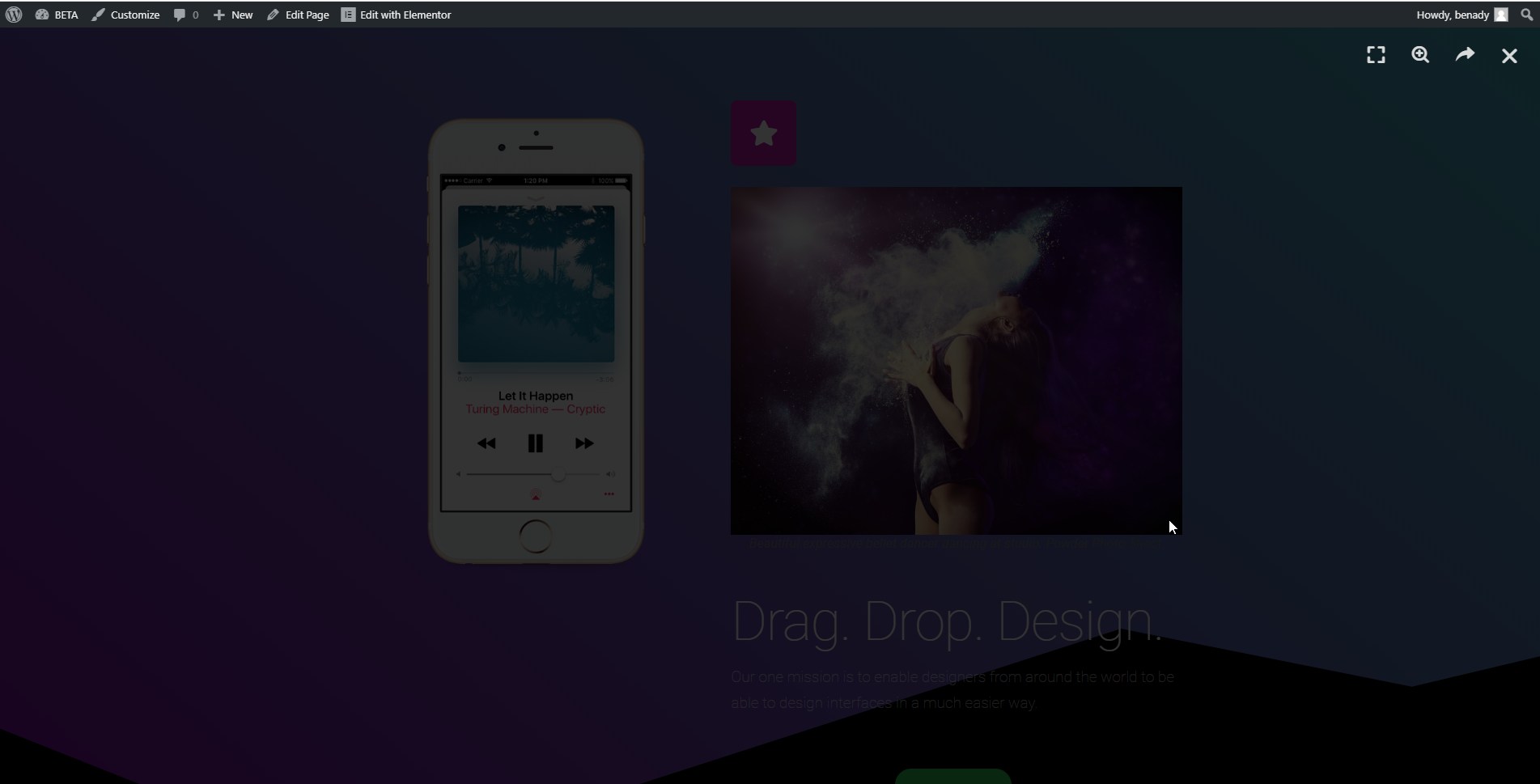
Task: Click the lightbox zoom-in magnifier icon
Action: click(x=1420, y=55)
